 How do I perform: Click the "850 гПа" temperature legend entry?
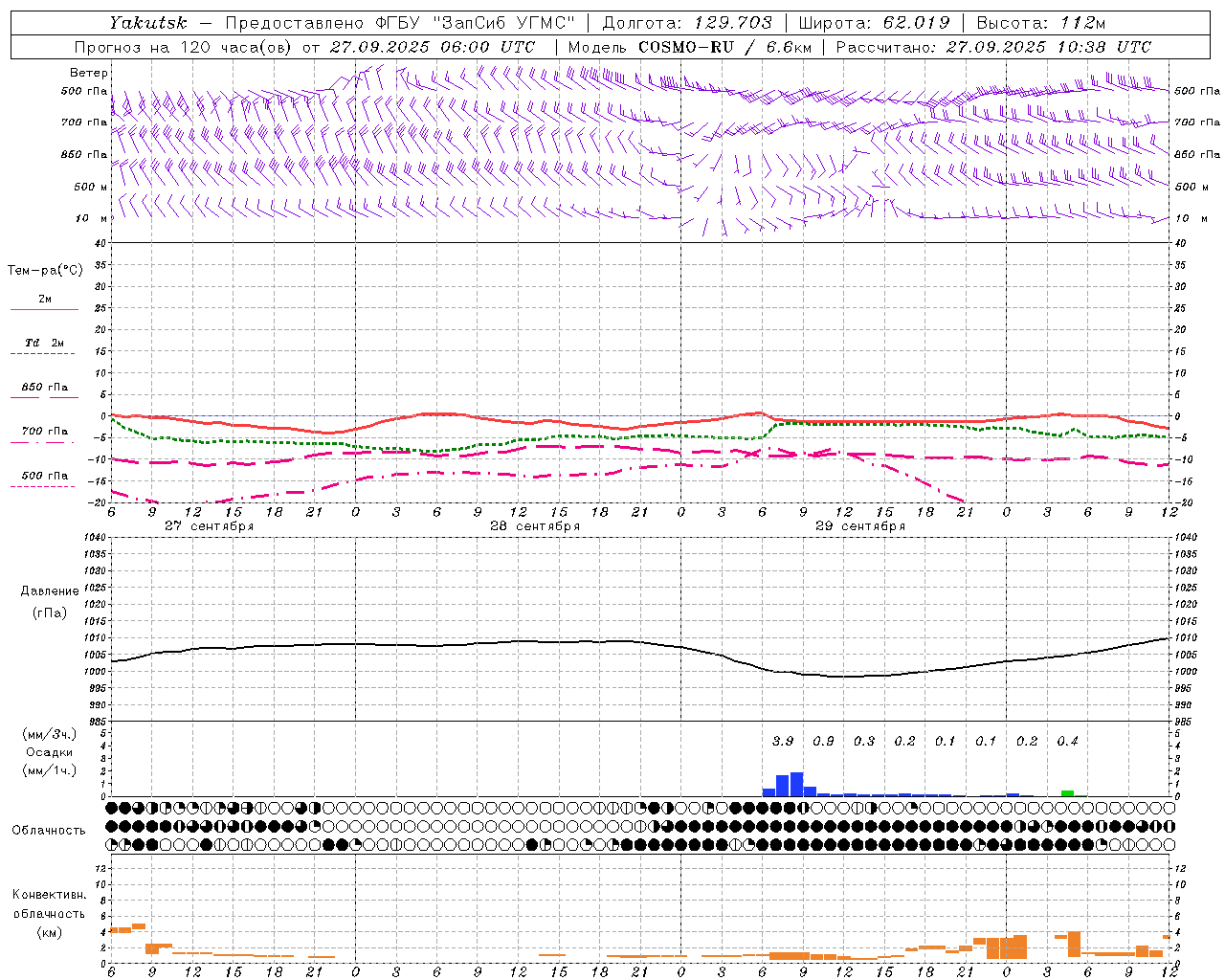tap(44, 388)
